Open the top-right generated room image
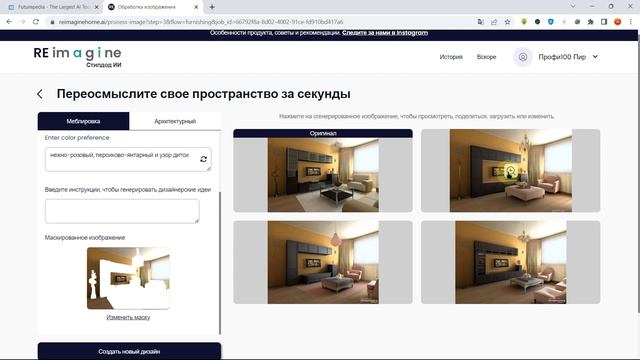Image resolution: width=640 pixels, height=360 pixels. (511, 171)
